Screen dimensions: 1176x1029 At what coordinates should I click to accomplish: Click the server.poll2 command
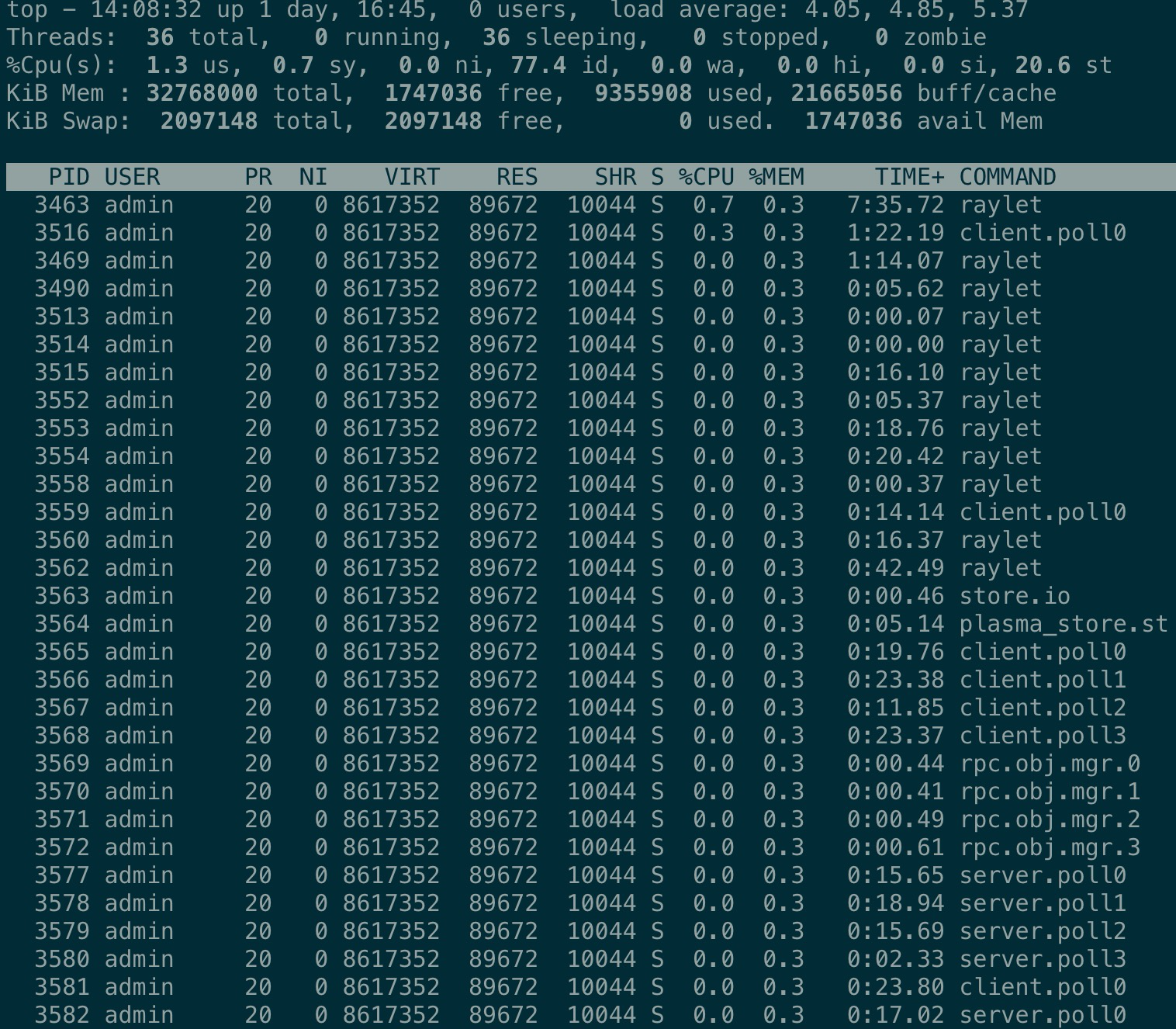tap(1043, 931)
